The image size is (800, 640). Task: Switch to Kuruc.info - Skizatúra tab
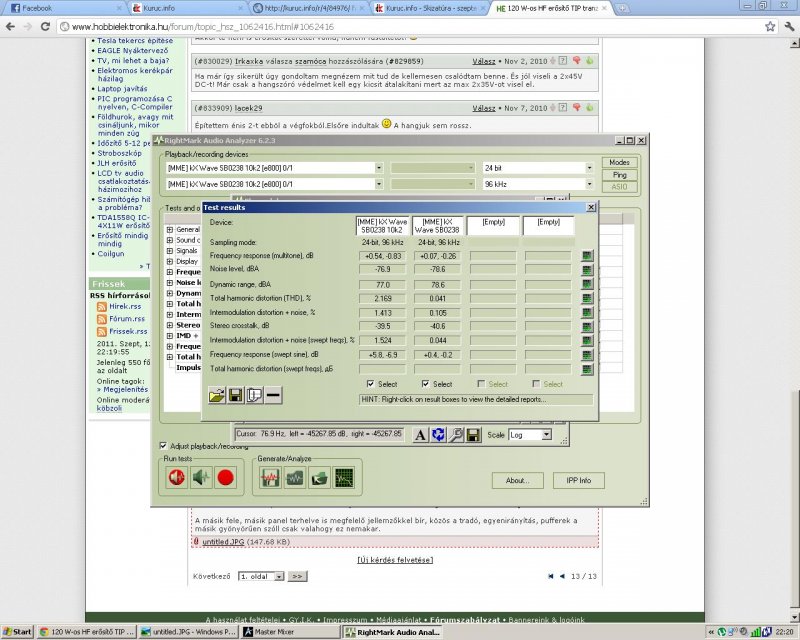click(x=430, y=8)
